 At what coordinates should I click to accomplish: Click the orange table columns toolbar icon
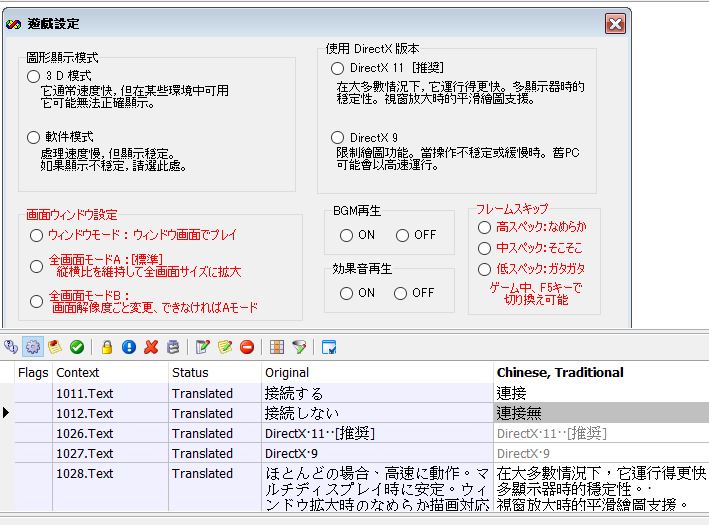[x=277, y=347]
